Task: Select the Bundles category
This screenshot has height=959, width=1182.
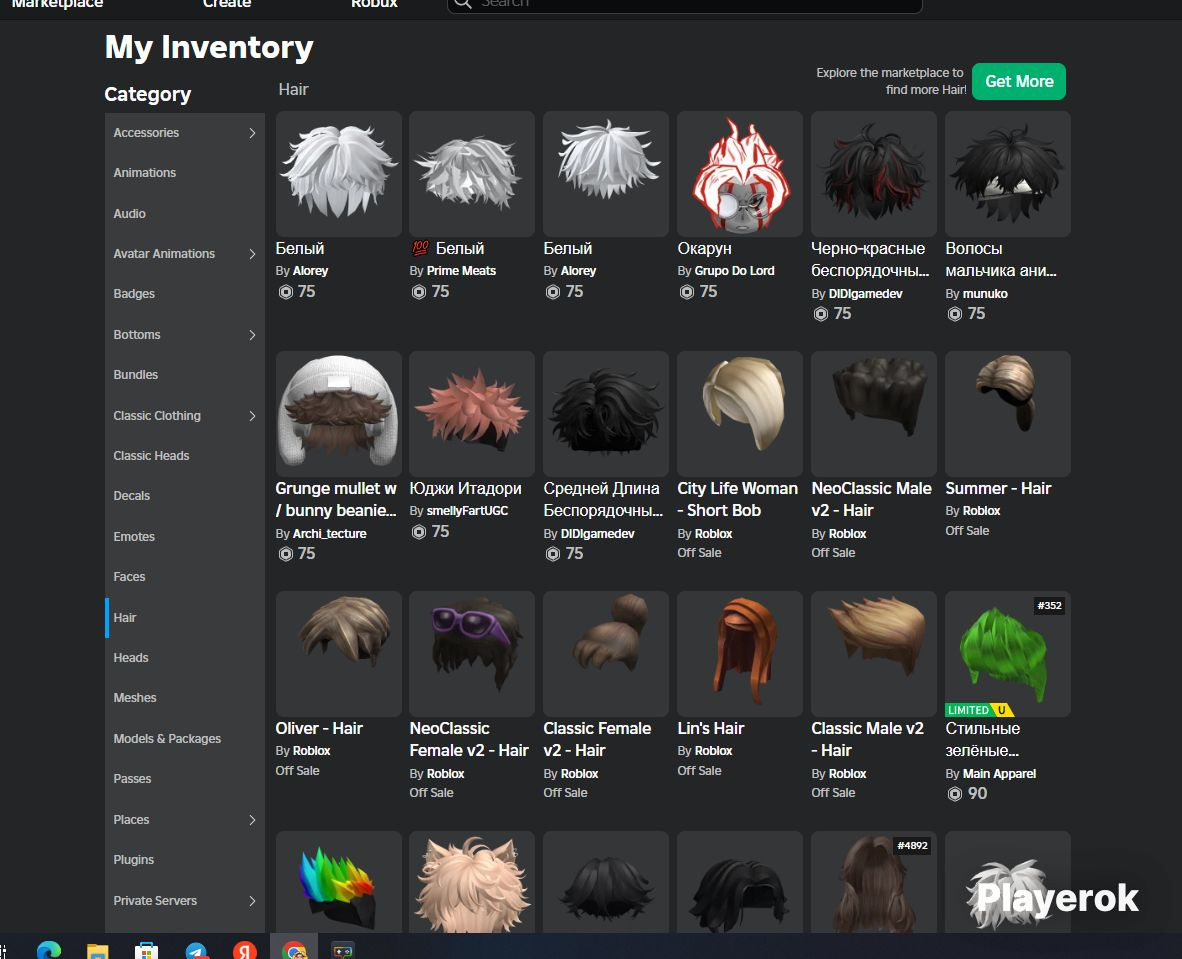Action: coord(136,375)
